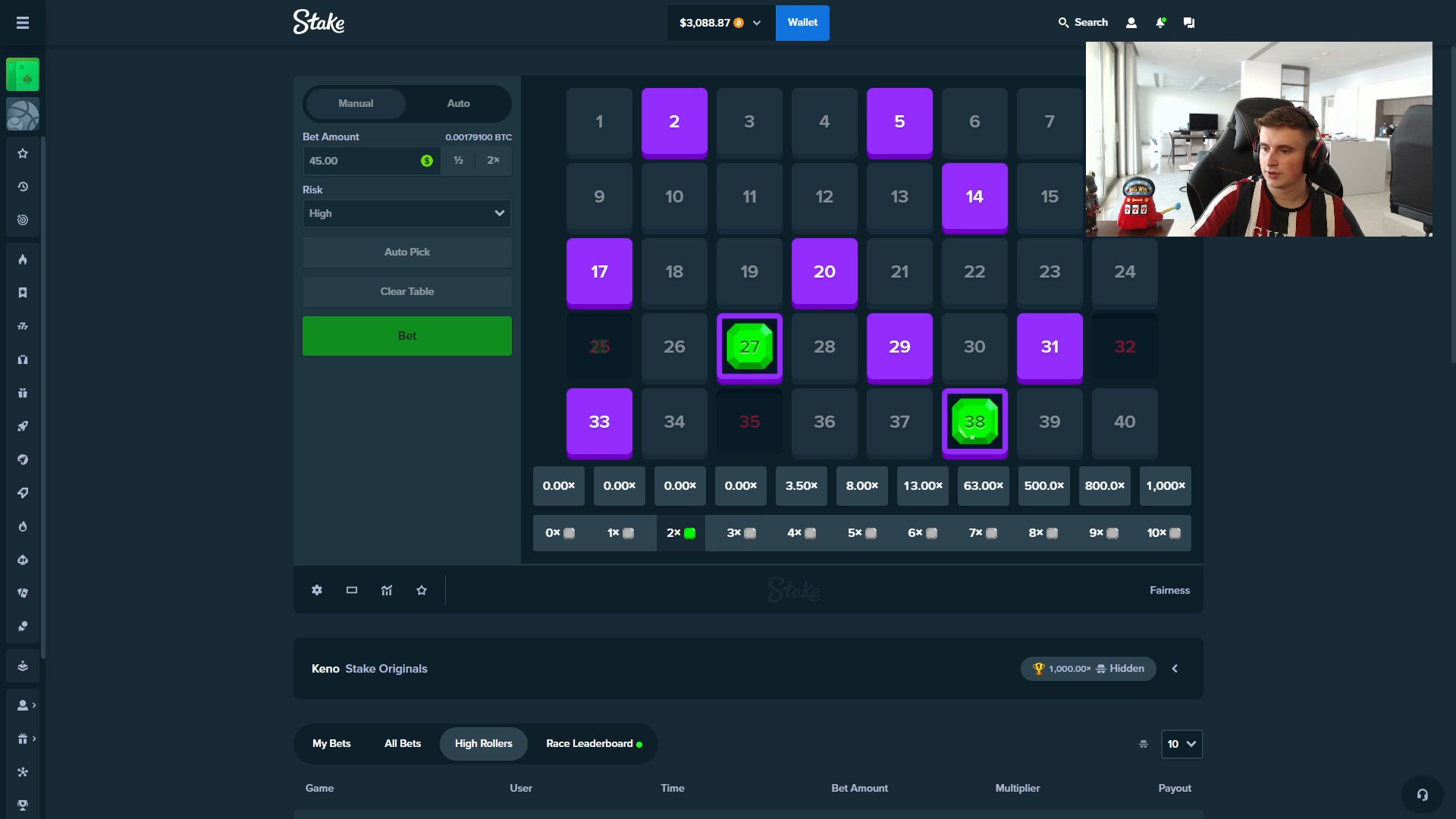Open Favourites star icon in sidebar

click(x=23, y=153)
